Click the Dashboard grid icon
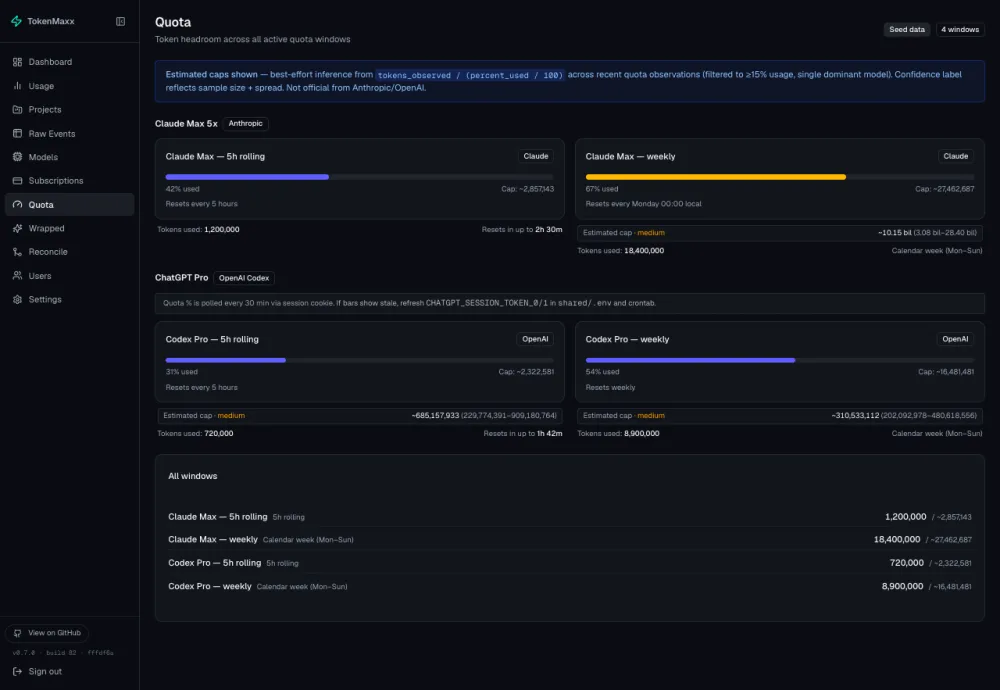This screenshot has height=690, width=1000. pos(17,62)
